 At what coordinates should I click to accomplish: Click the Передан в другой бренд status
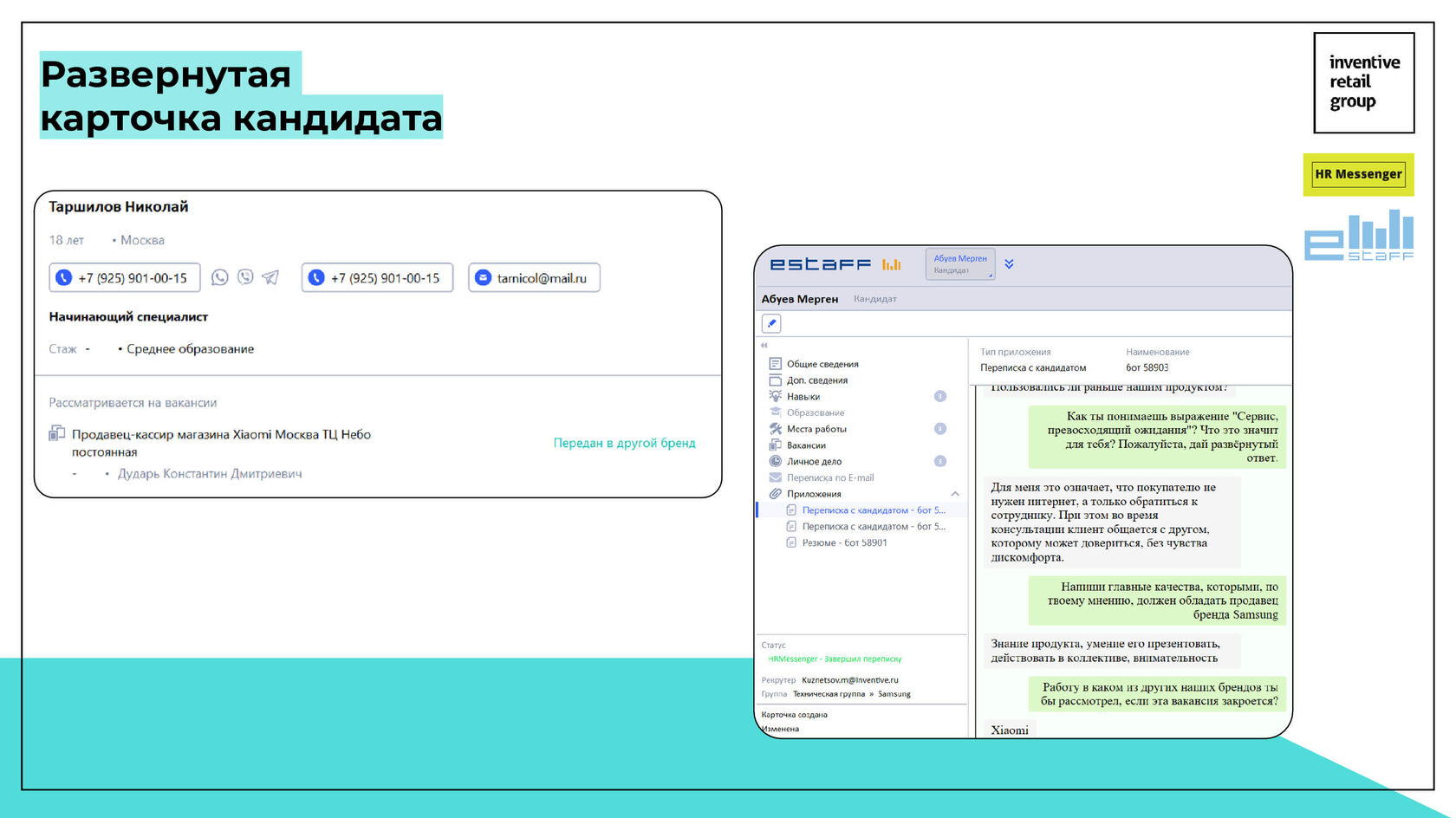click(624, 443)
